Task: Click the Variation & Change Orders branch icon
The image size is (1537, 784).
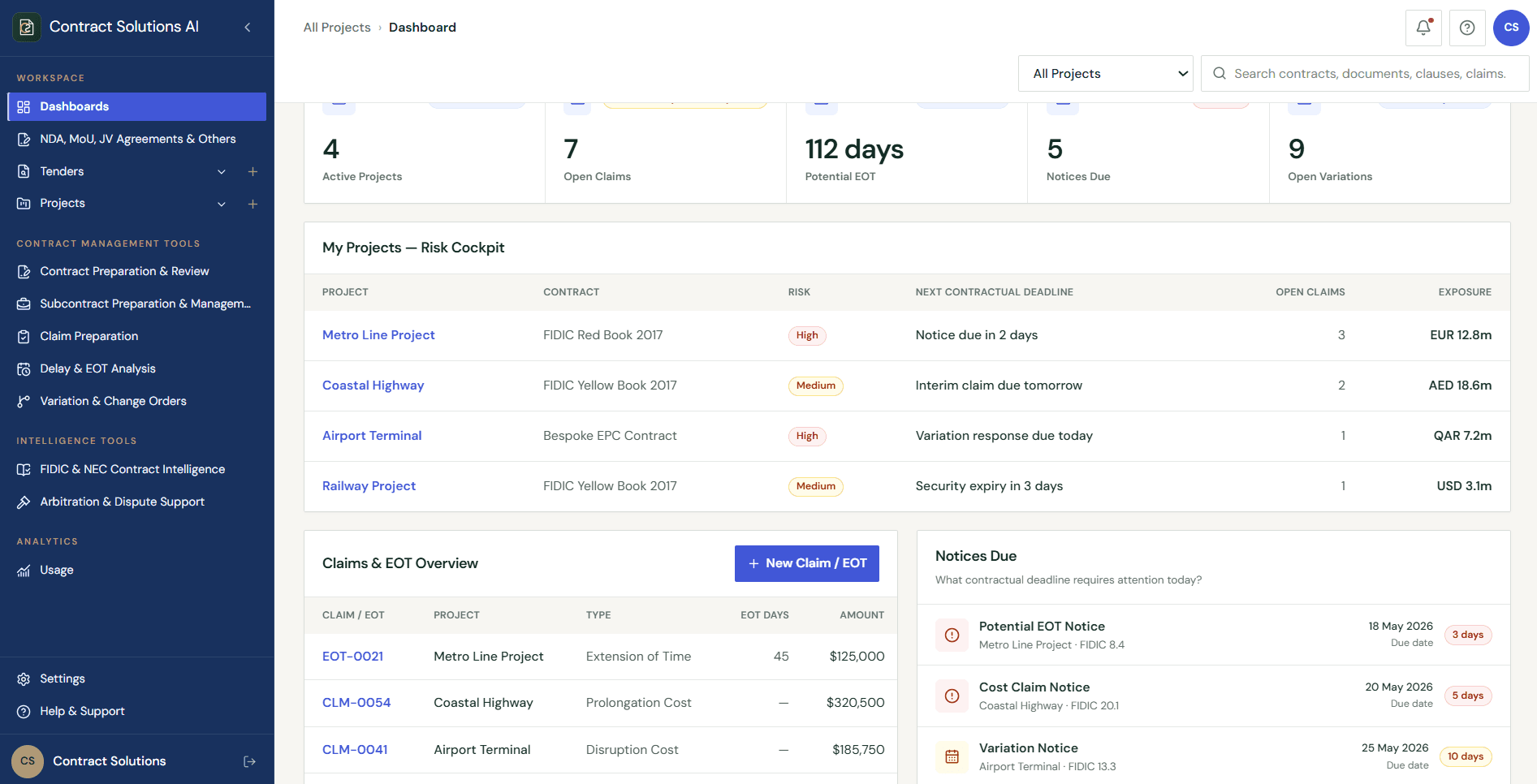Action: coord(24,402)
